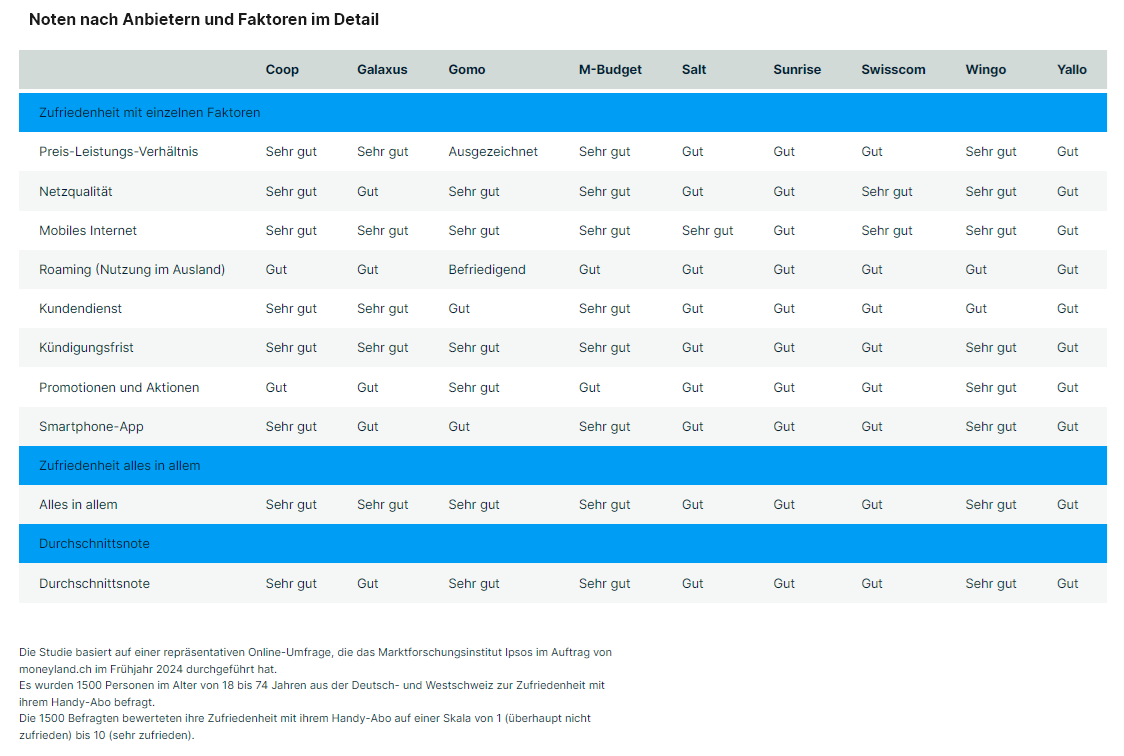The image size is (1124, 756).
Task: Select the M-Budget column header
Action: point(610,70)
